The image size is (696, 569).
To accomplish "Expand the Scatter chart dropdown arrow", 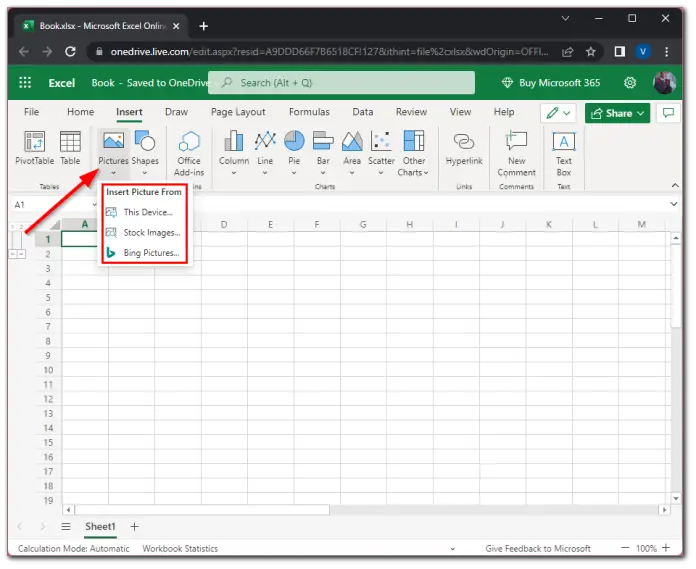I will point(381,173).
